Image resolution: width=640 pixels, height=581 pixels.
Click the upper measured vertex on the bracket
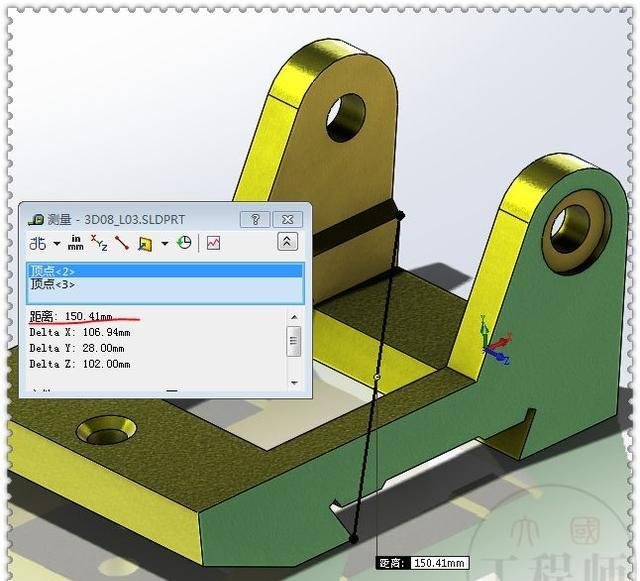[x=400, y=215]
